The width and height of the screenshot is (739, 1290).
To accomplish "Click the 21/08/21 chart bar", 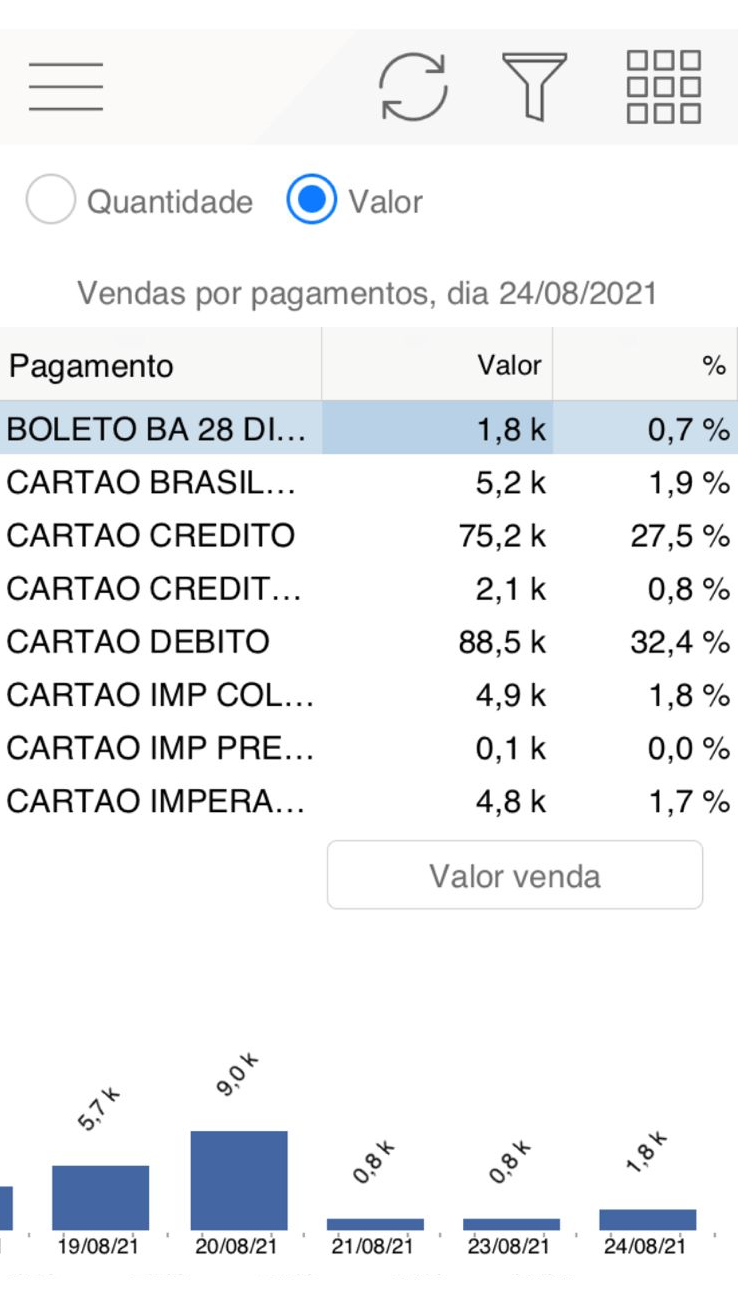I will click(375, 1223).
